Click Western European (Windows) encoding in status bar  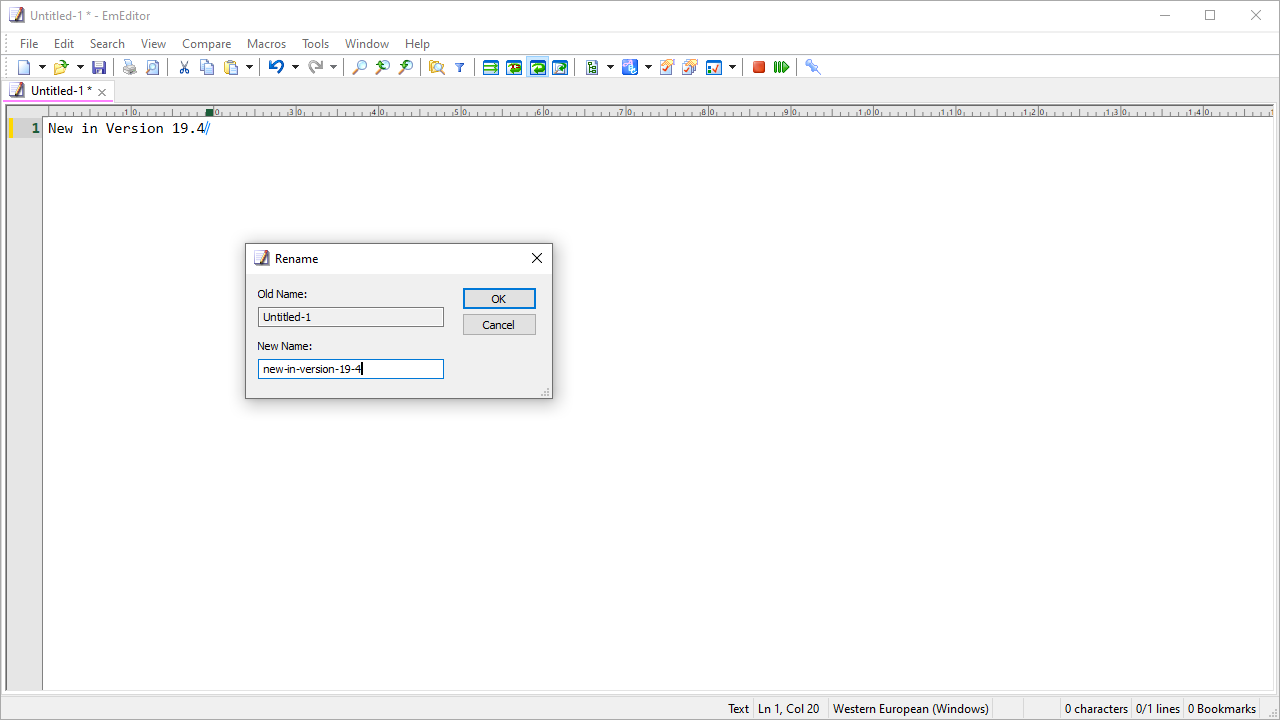(911, 709)
